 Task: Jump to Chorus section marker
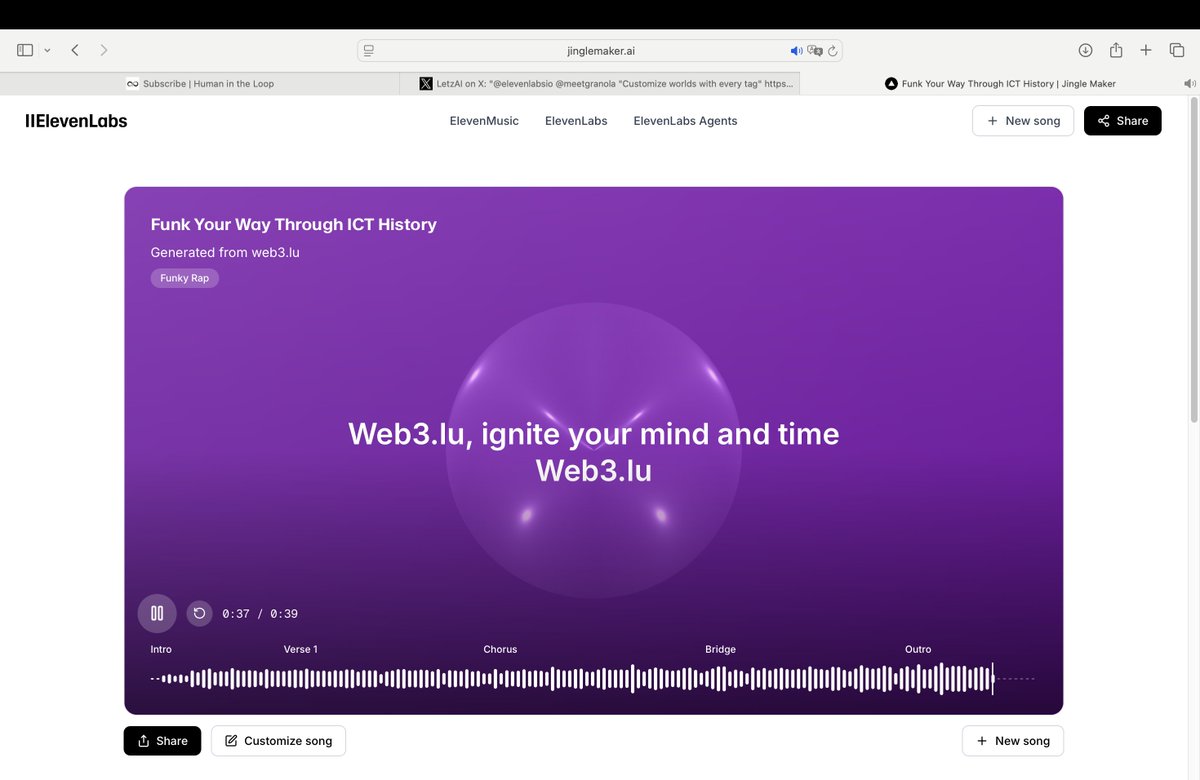tap(500, 650)
